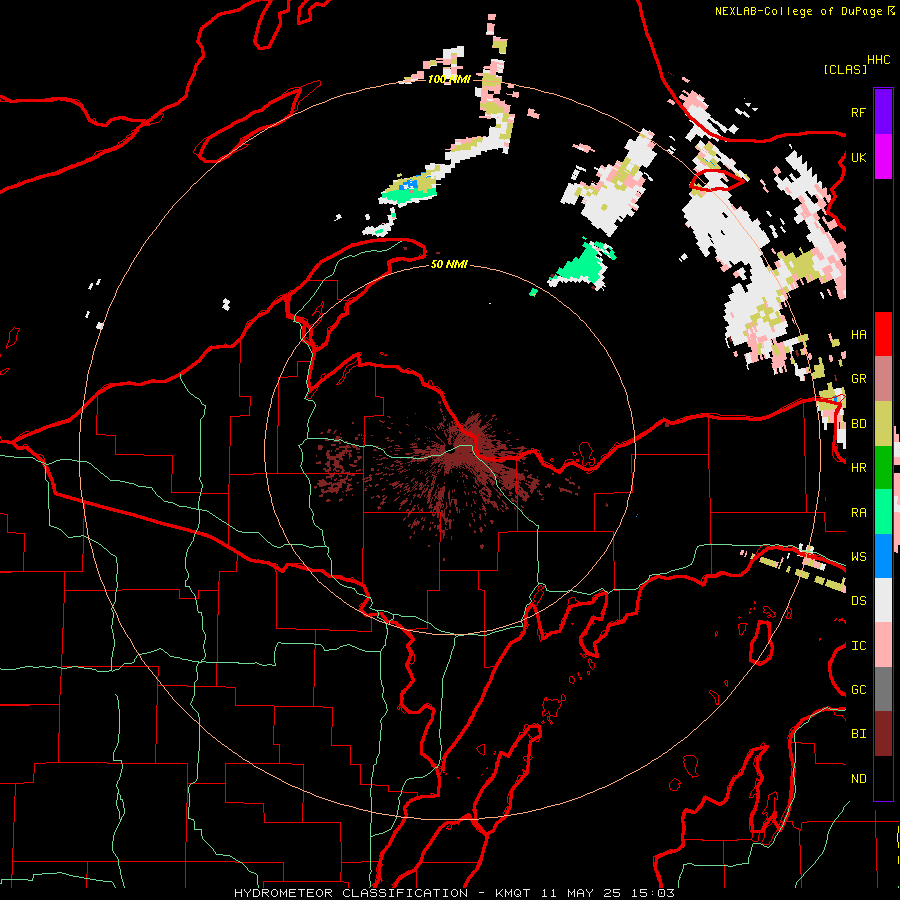The height and width of the screenshot is (900, 900).
Task: Click the HHC product label
Action: tap(878, 60)
